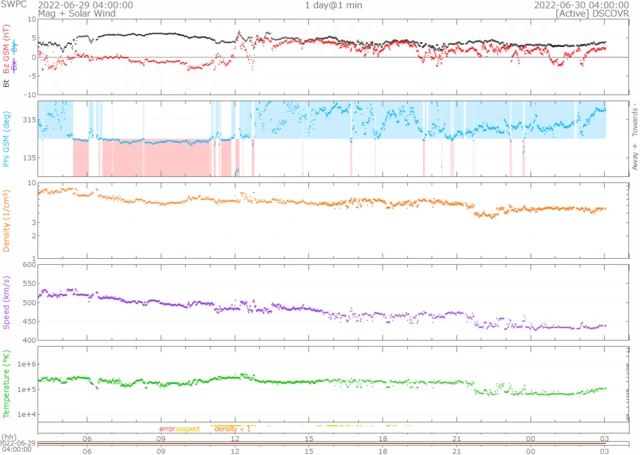Click the 'Phi GSM (deg)' axis label
640x455 pixels.
(6, 139)
